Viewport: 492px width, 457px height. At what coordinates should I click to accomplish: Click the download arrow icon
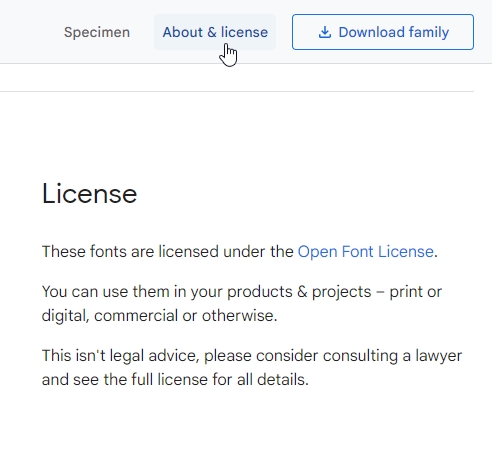[325, 32]
